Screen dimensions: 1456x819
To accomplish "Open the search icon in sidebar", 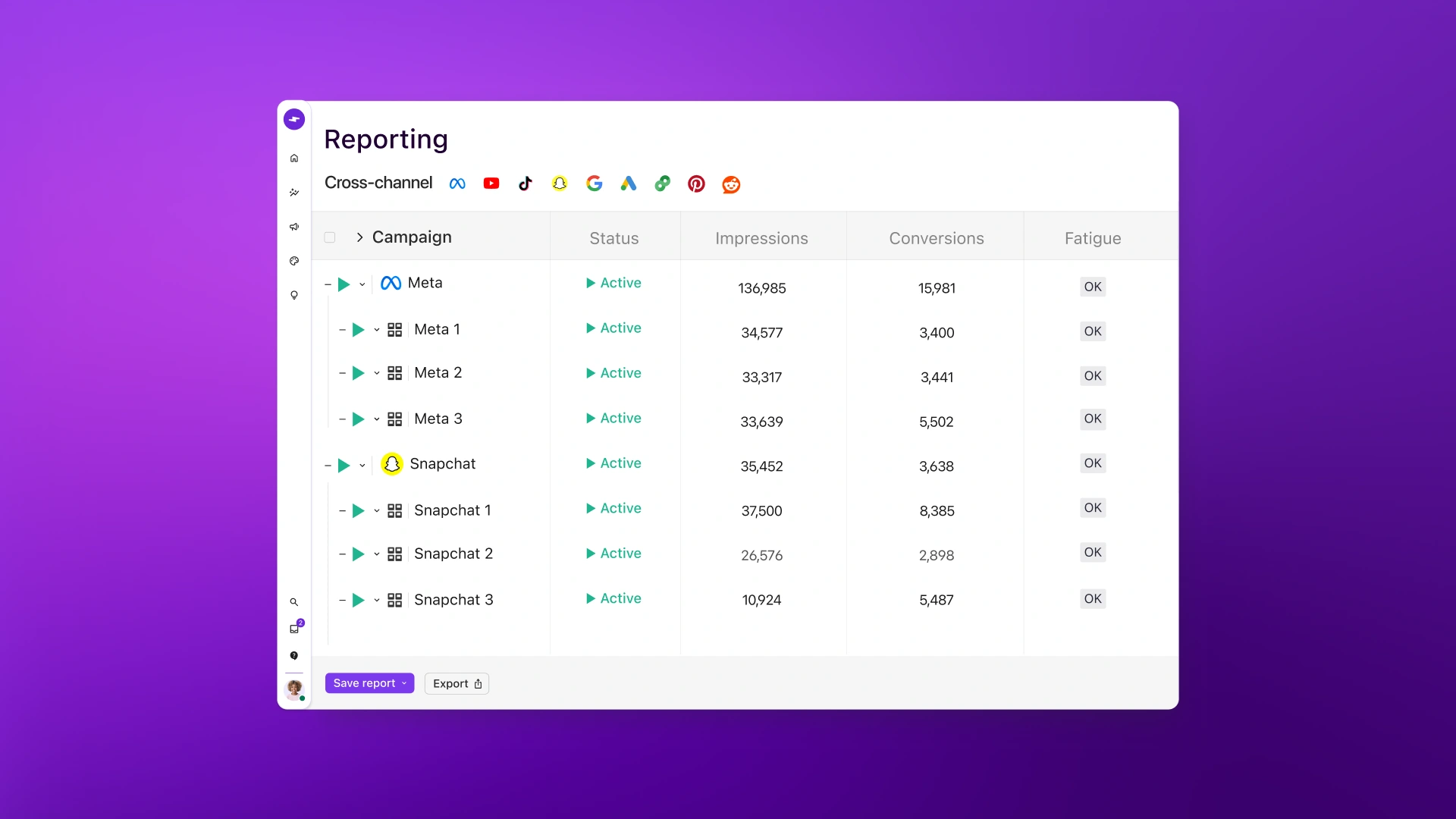I will (294, 602).
